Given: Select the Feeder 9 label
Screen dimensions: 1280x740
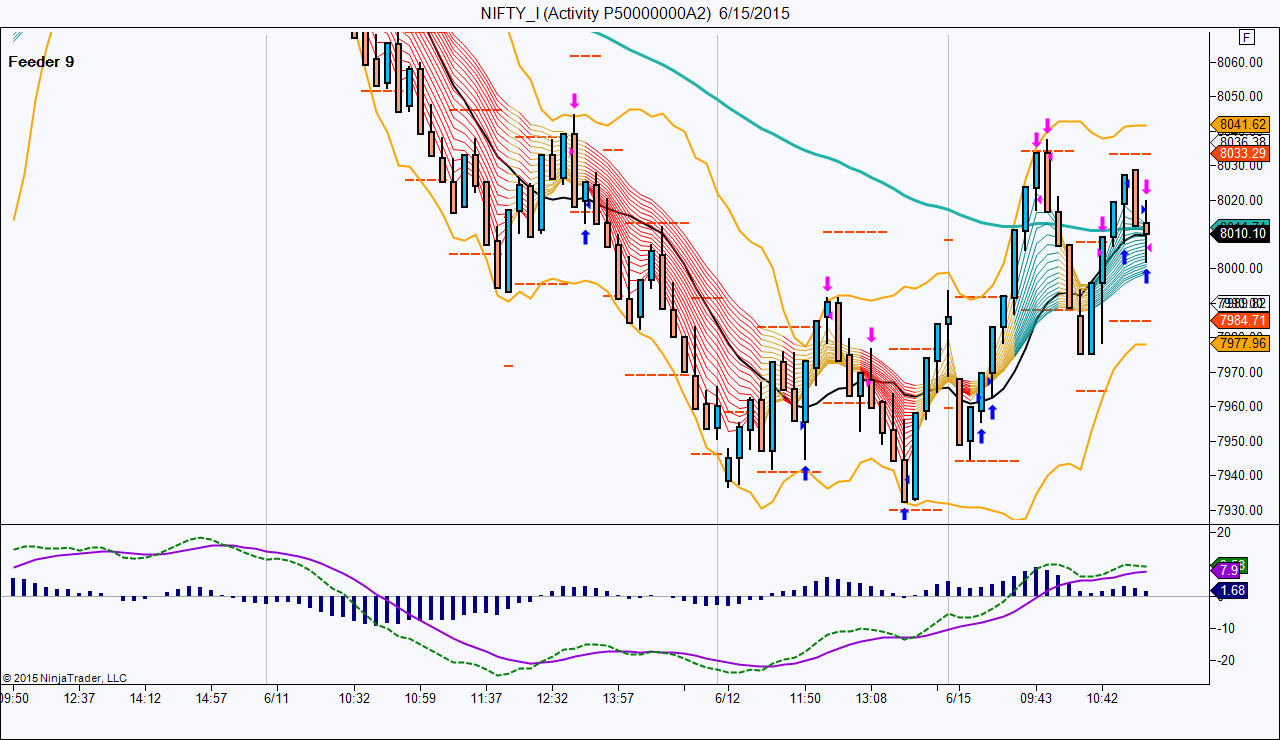Looking at the screenshot, I should coord(41,62).
